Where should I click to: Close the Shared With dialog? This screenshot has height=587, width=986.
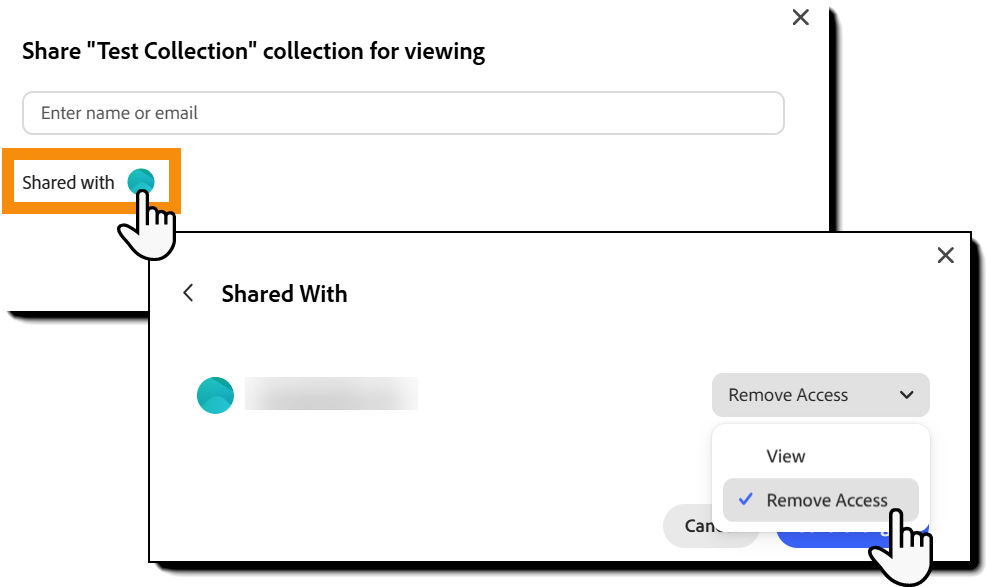[x=945, y=255]
